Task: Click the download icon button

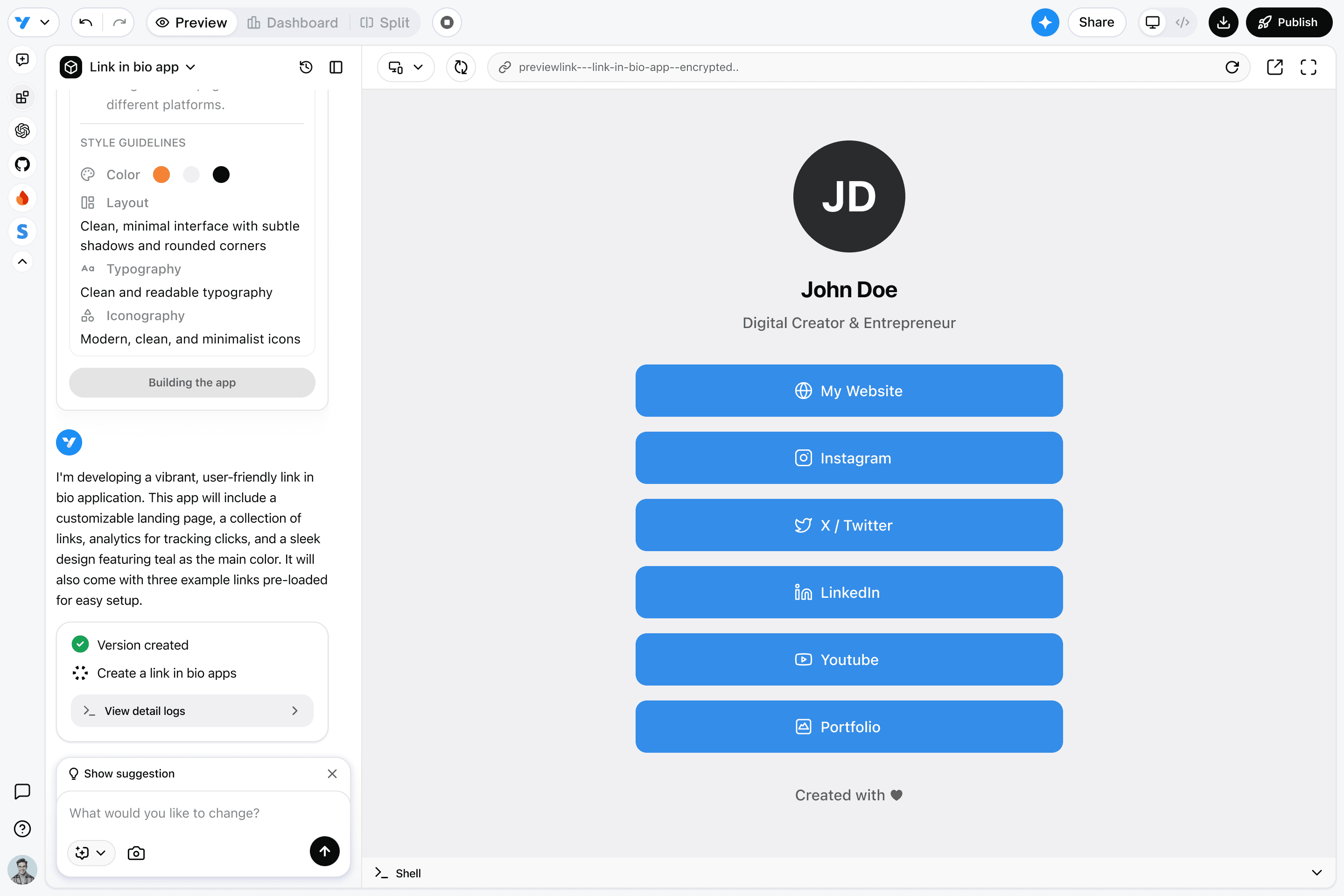Action: (1223, 22)
